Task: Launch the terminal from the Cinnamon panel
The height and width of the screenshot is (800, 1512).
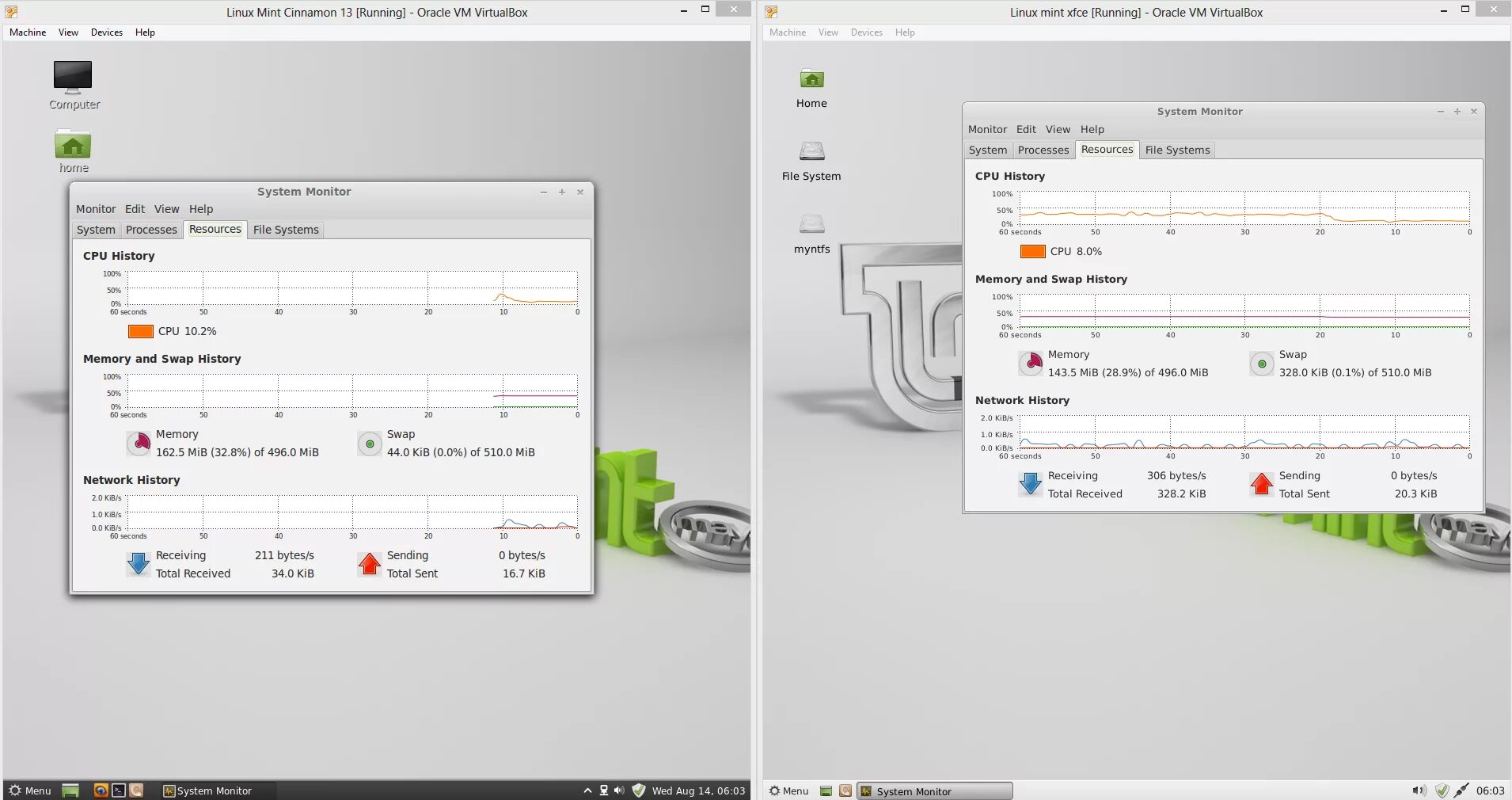Action: pos(119,790)
